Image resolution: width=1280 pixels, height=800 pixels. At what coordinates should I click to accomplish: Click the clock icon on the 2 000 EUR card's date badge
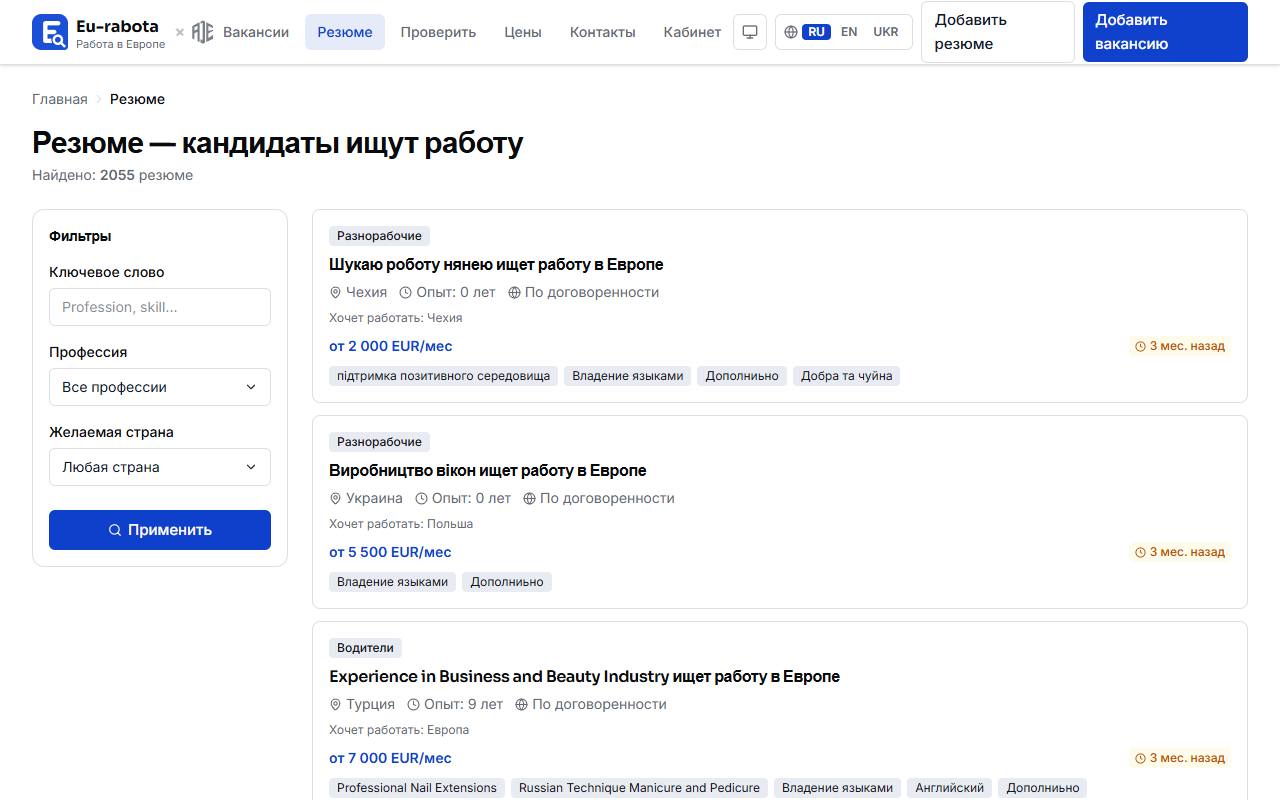pos(1140,347)
